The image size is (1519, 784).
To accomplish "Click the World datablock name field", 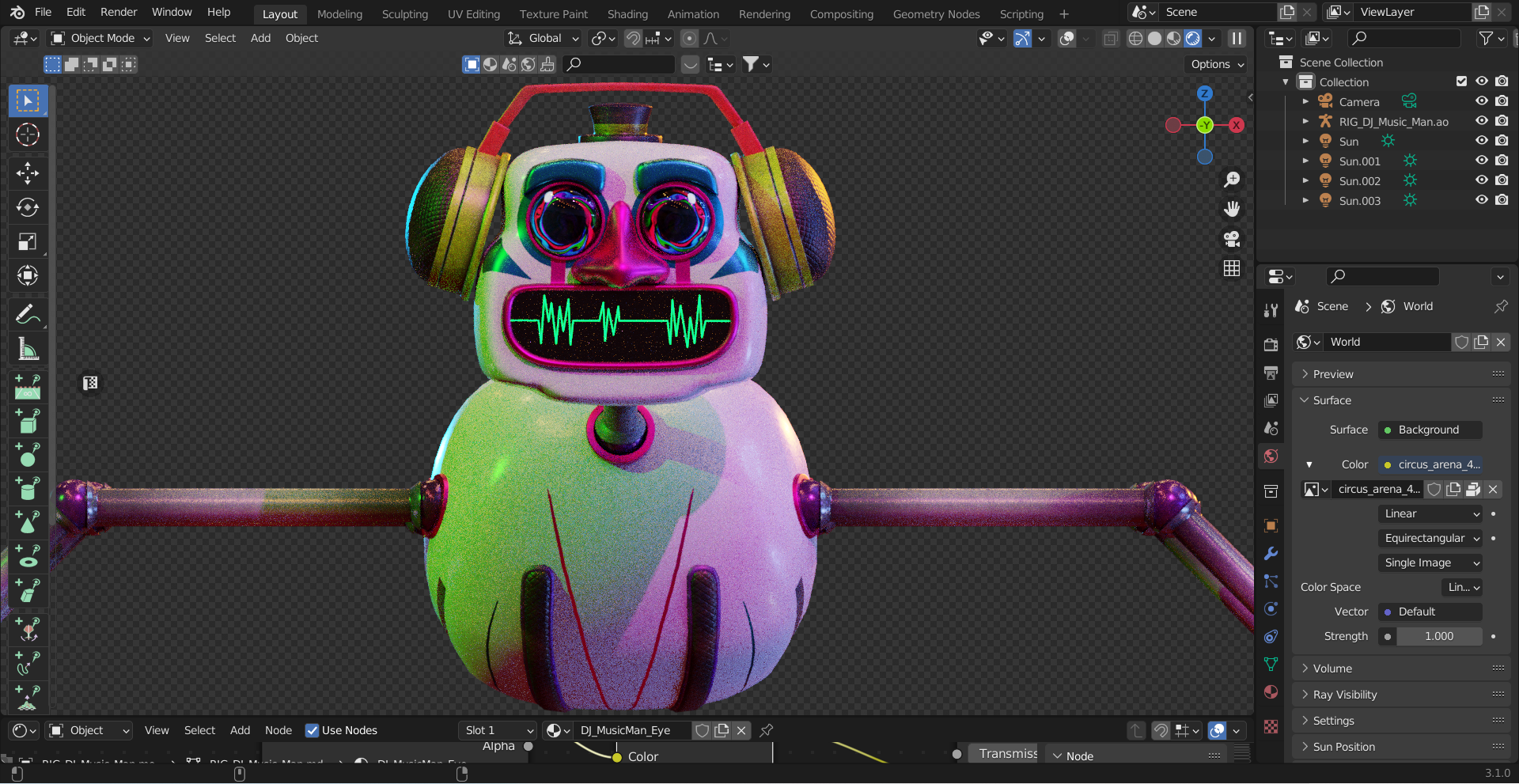I will click(1388, 342).
